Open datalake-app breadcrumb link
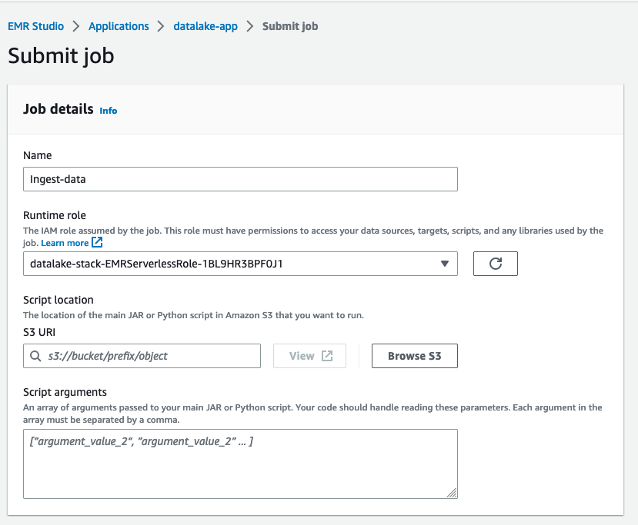The width and height of the screenshot is (638, 525). (206, 26)
